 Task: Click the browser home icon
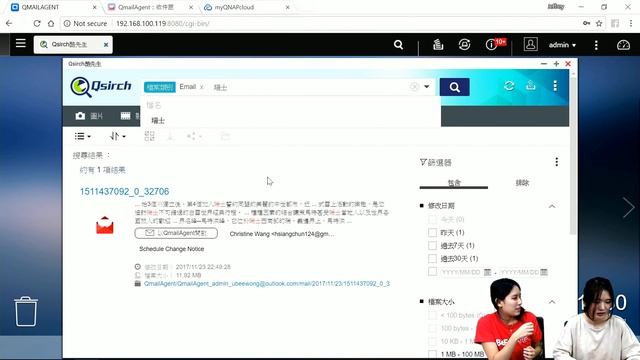[51, 24]
